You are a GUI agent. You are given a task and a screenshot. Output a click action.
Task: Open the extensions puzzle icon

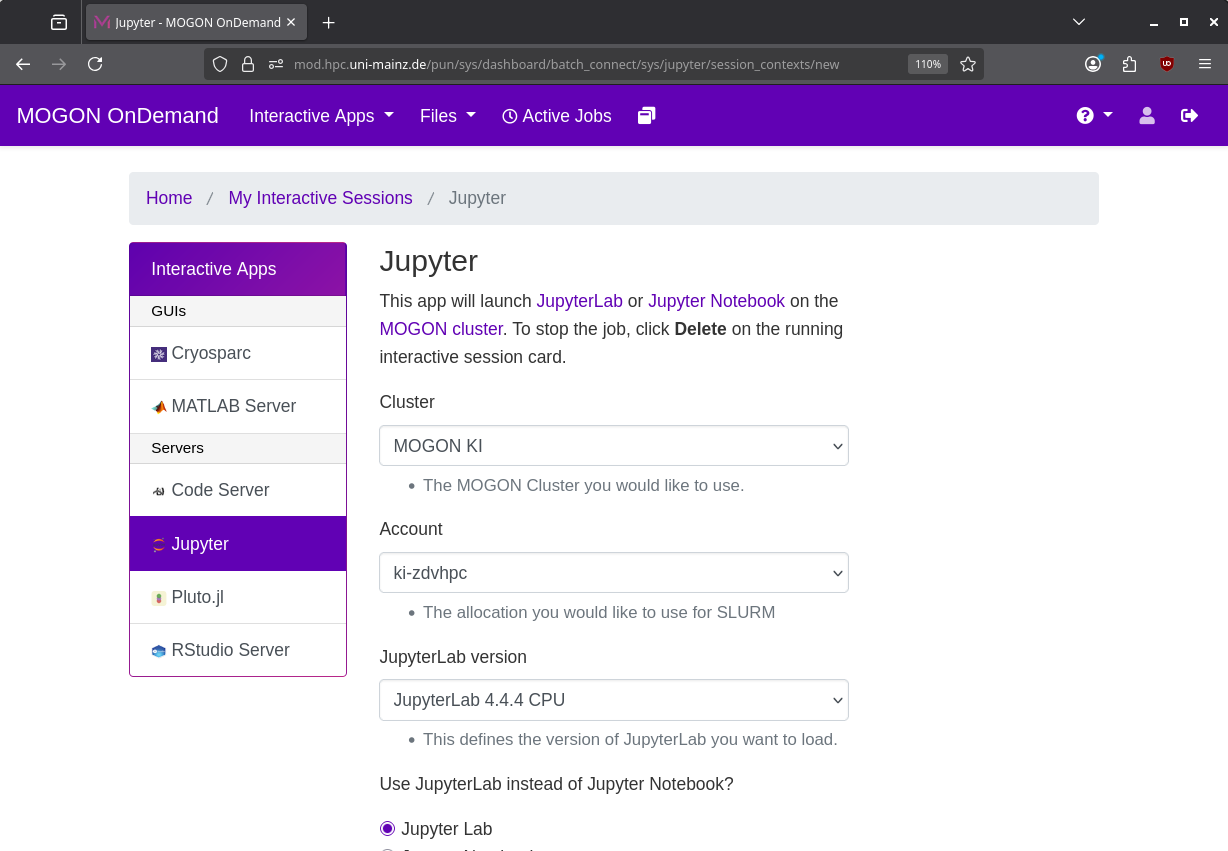point(1129,64)
